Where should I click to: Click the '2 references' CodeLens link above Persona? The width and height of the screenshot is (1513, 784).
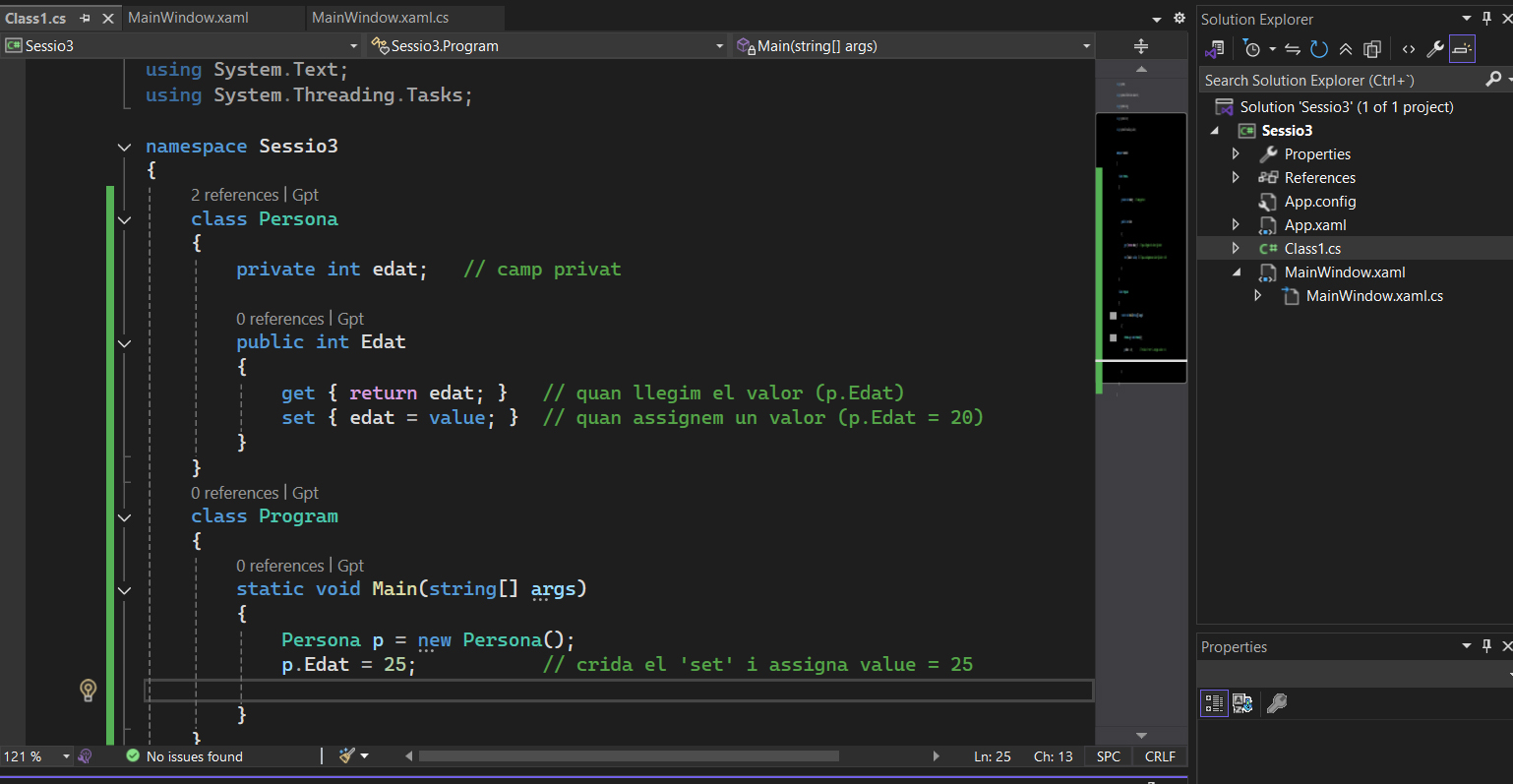(x=235, y=195)
